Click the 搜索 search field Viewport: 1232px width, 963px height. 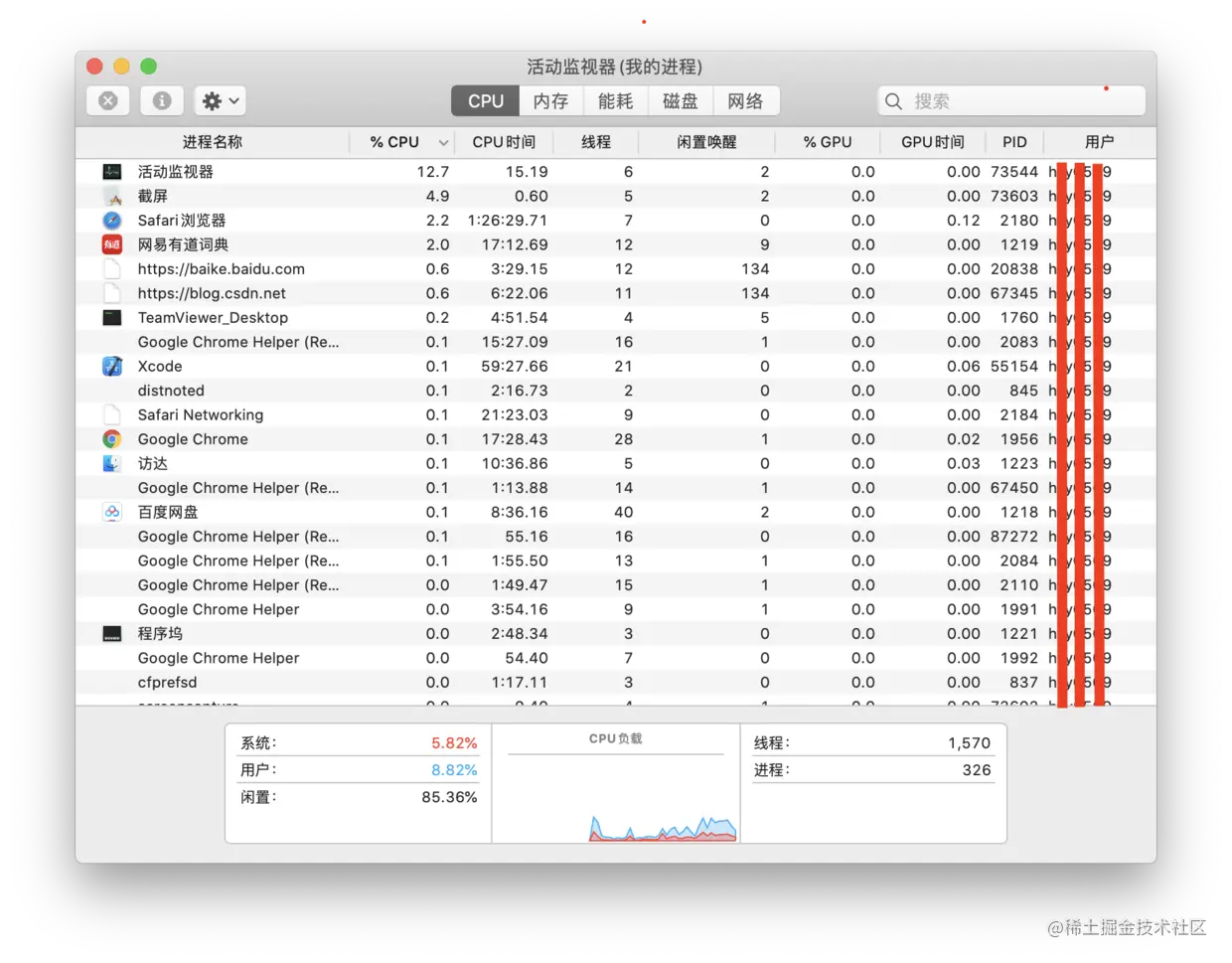coord(1011,101)
